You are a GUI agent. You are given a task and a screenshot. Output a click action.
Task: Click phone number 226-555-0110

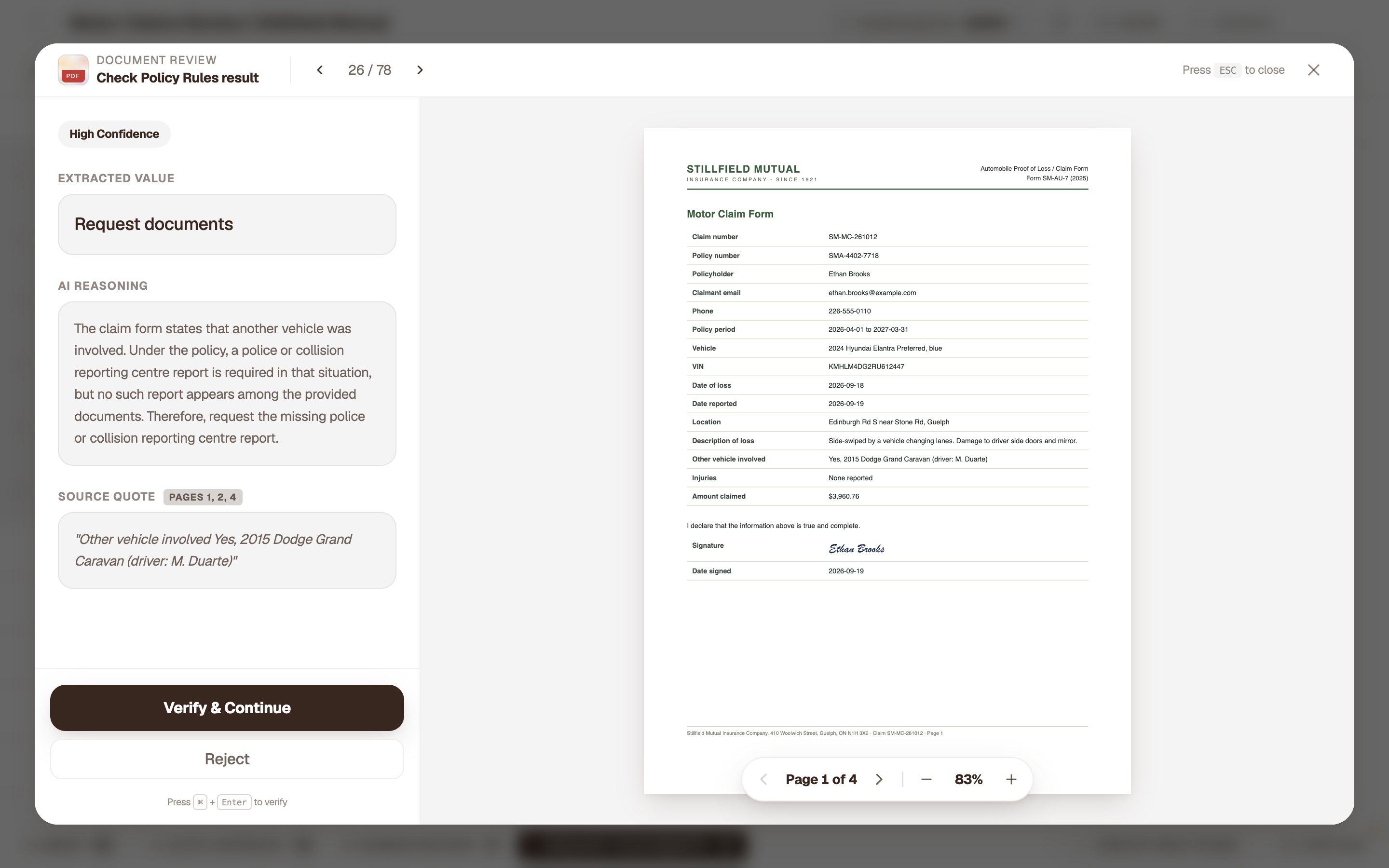[x=849, y=311]
